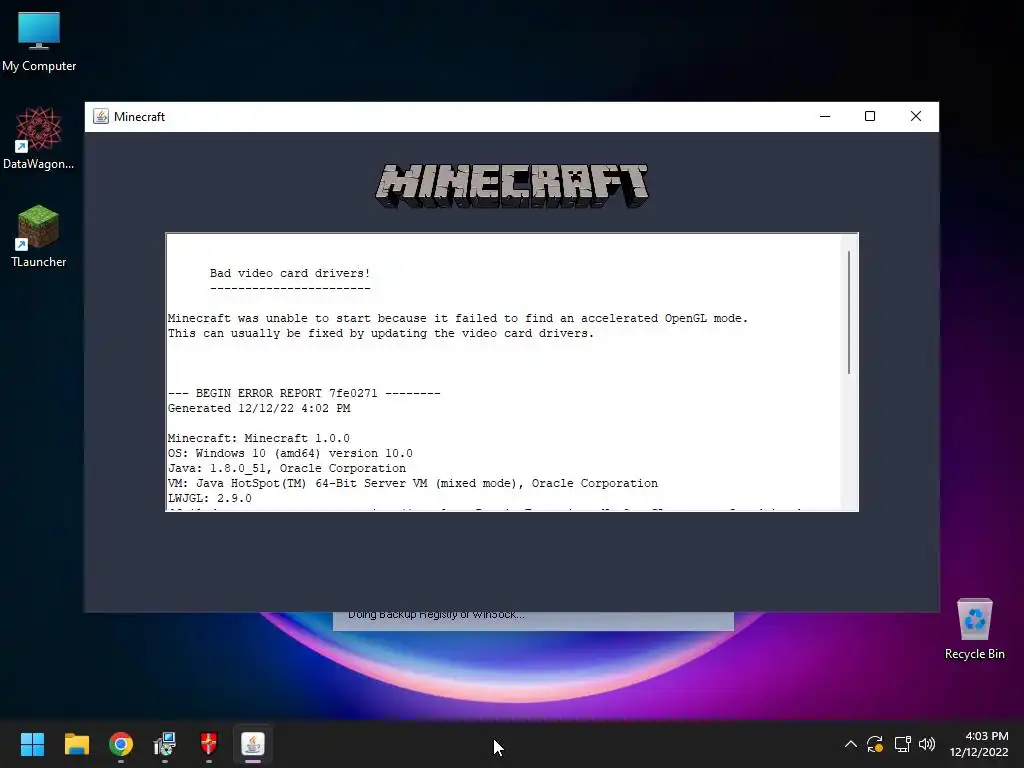The height and width of the screenshot is (768, 1024).
Task: Click the 'OS: Windows 10 (amd64)' line
Action: pos(290,453)
